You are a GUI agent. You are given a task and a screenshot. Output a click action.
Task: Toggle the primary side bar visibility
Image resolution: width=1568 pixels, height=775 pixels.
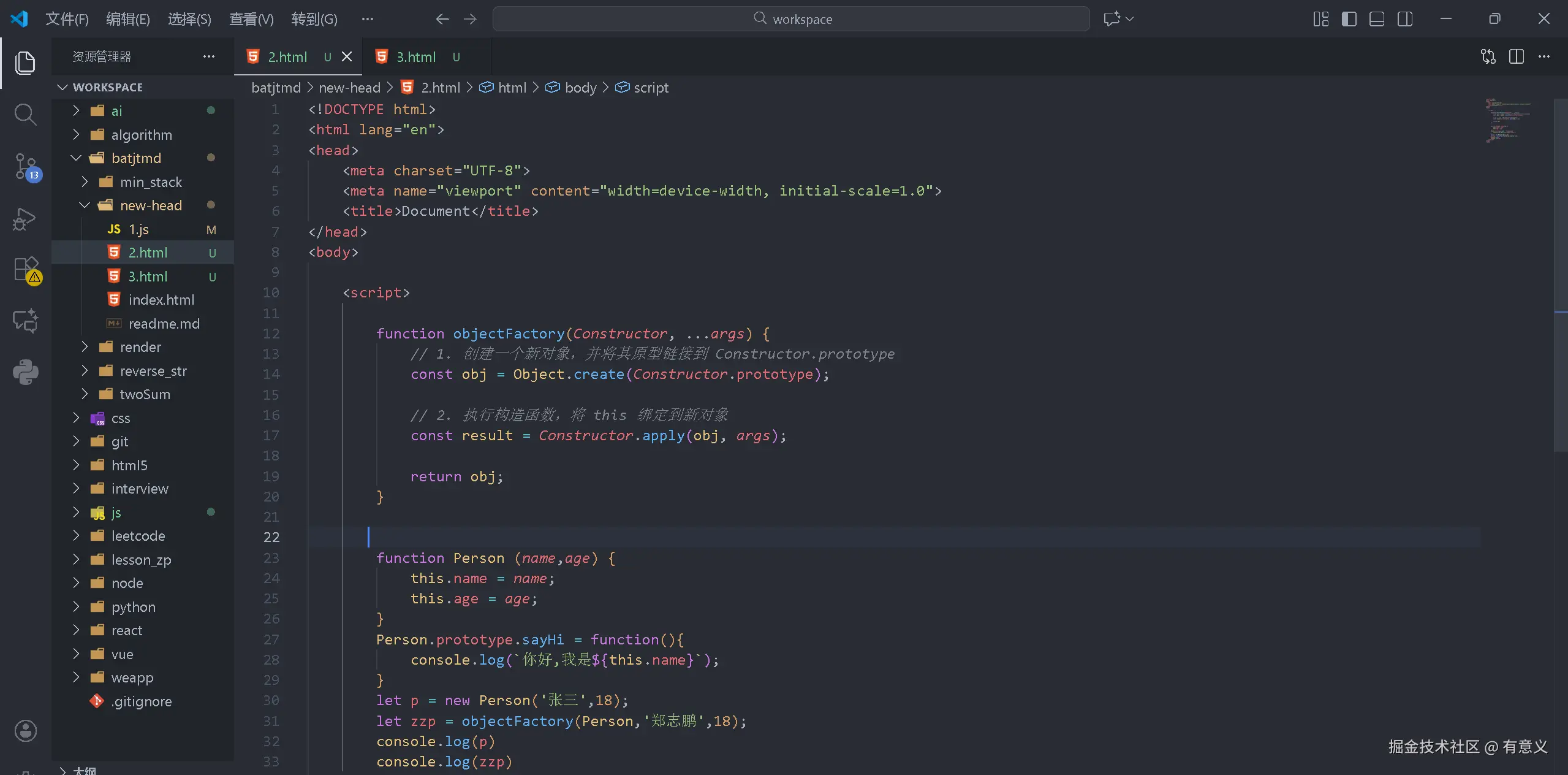[1349, 18]
